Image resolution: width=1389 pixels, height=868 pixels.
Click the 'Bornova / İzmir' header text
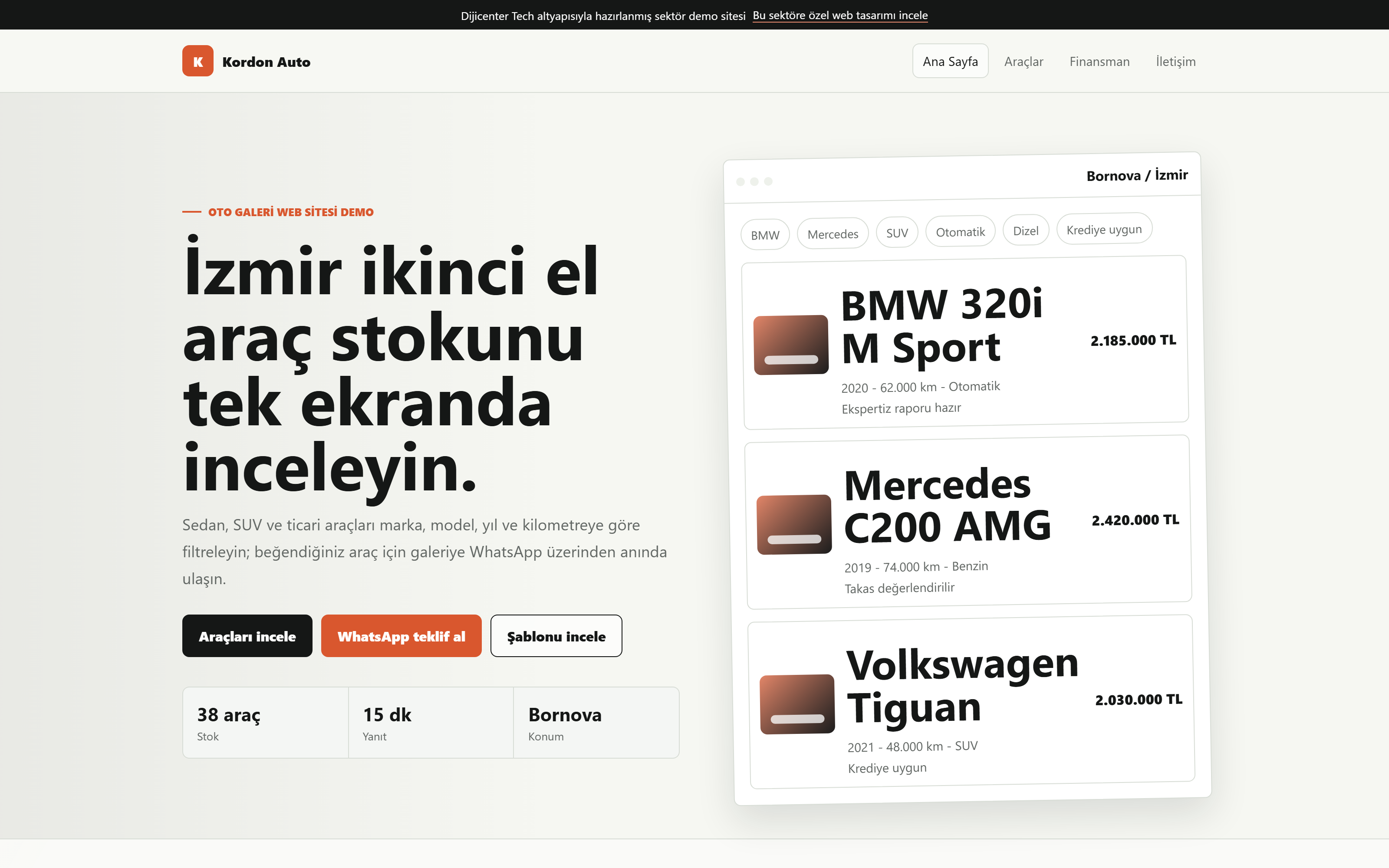point(1137,175)
